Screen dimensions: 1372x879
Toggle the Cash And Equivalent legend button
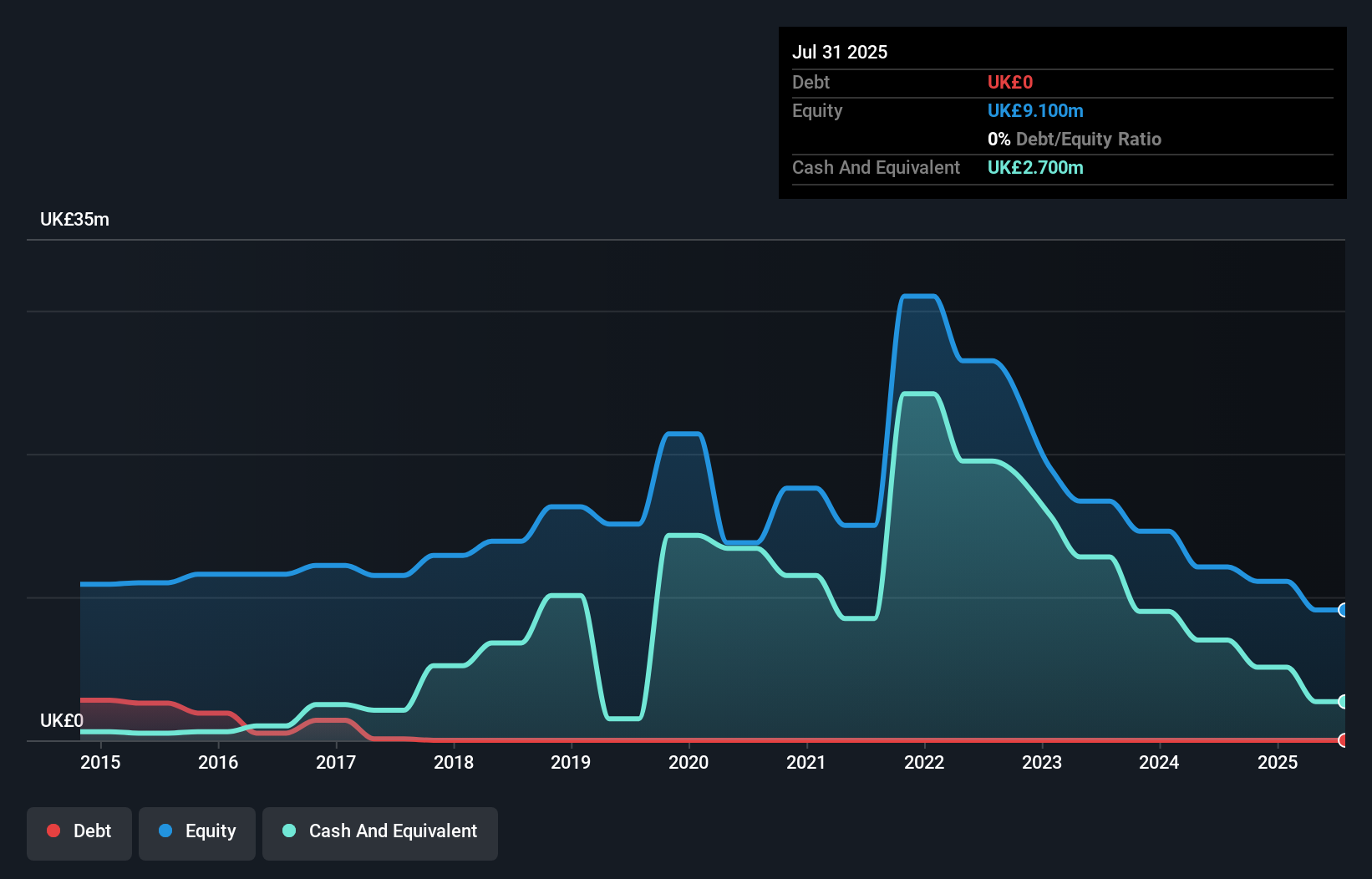pos(380,832)
